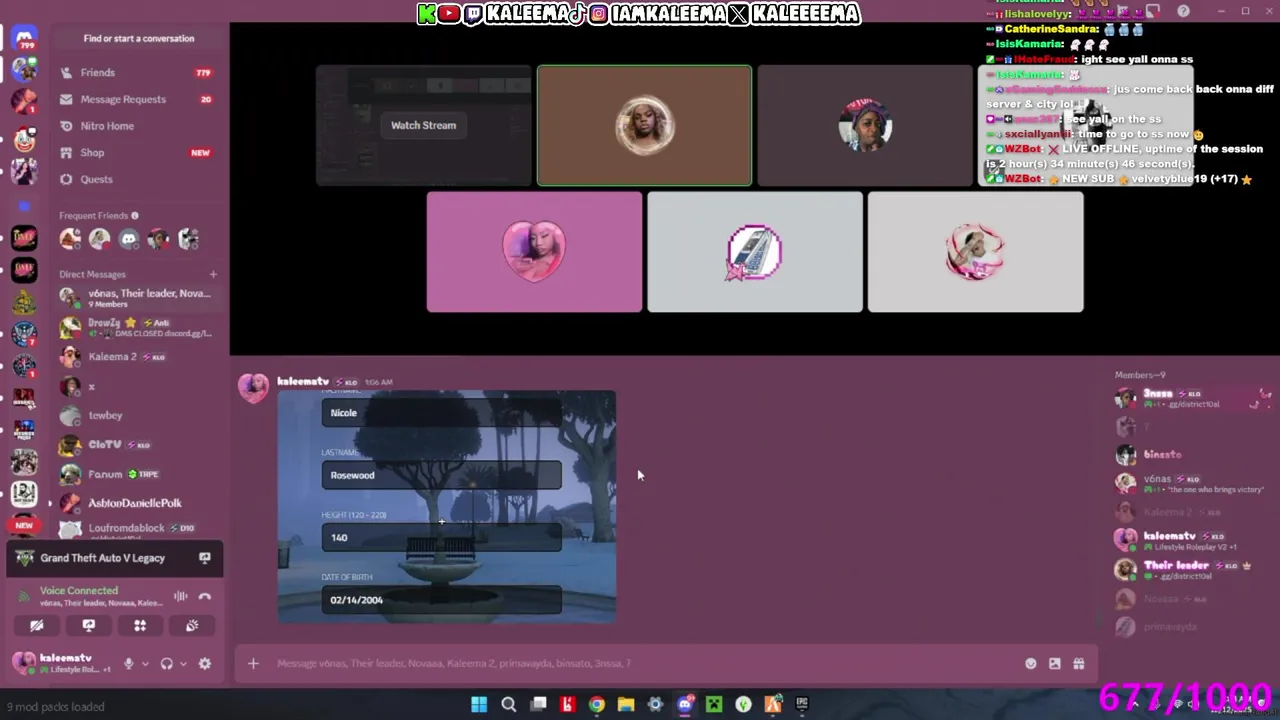Open the clown emoji server
This screenshot has width=1280, height=720.
24,140
